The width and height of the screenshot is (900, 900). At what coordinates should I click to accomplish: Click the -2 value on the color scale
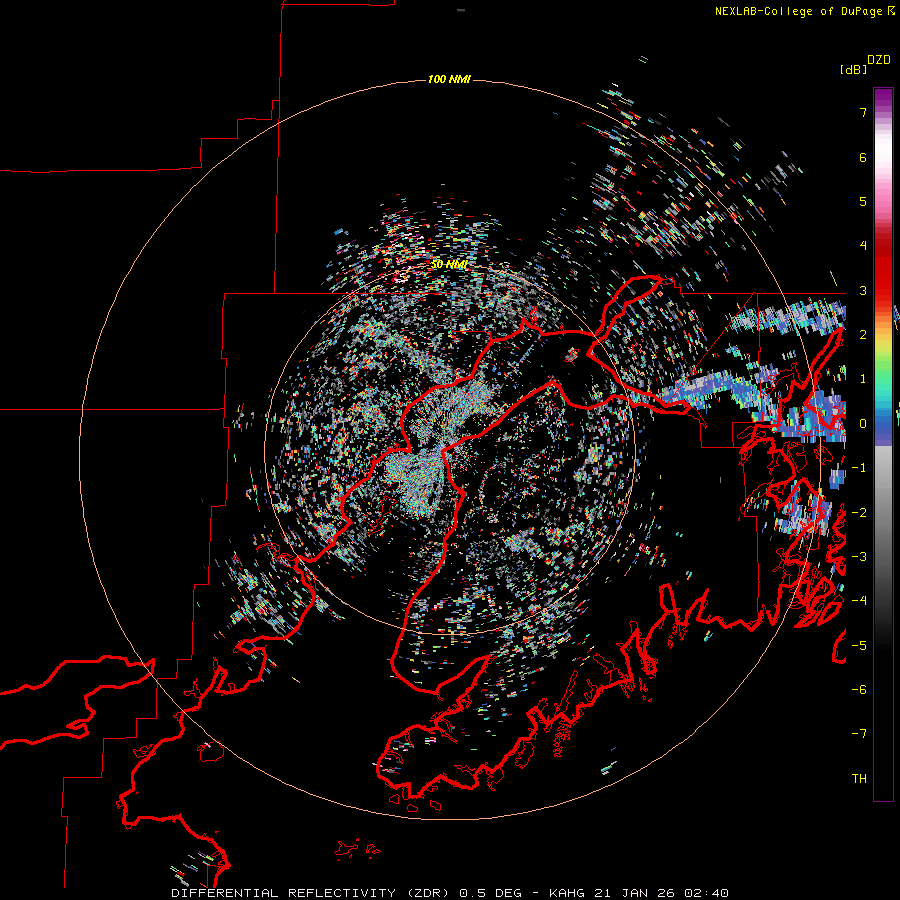(859, 513)
